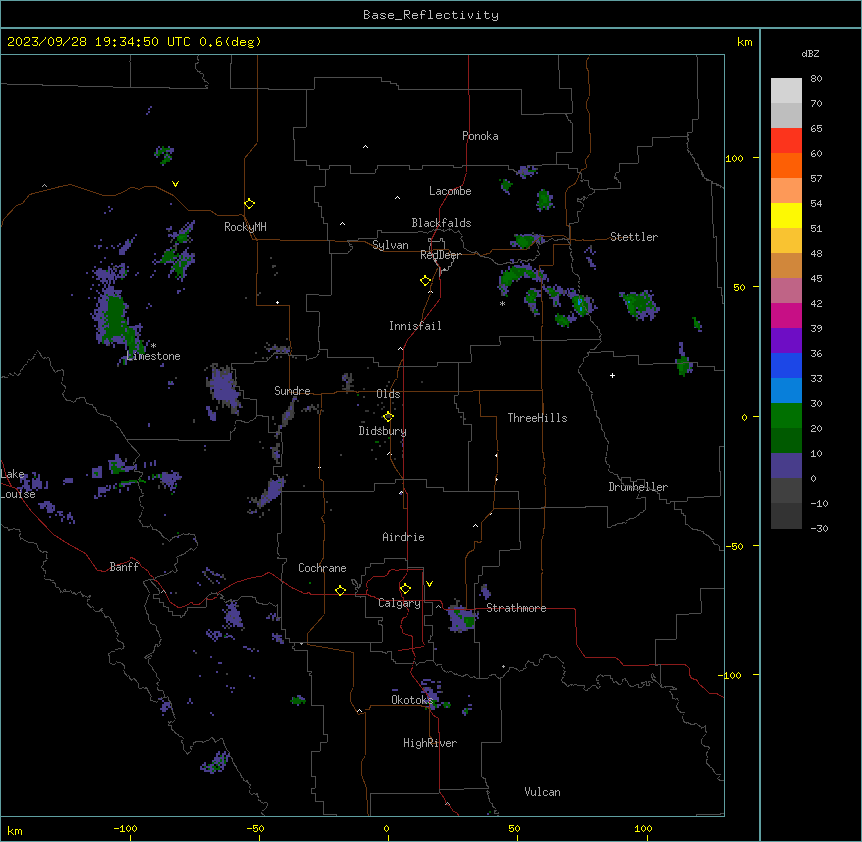Select the light gray 70–80 dBZ legend swatch
Screen dimensions: 862x842
[786, 91]
